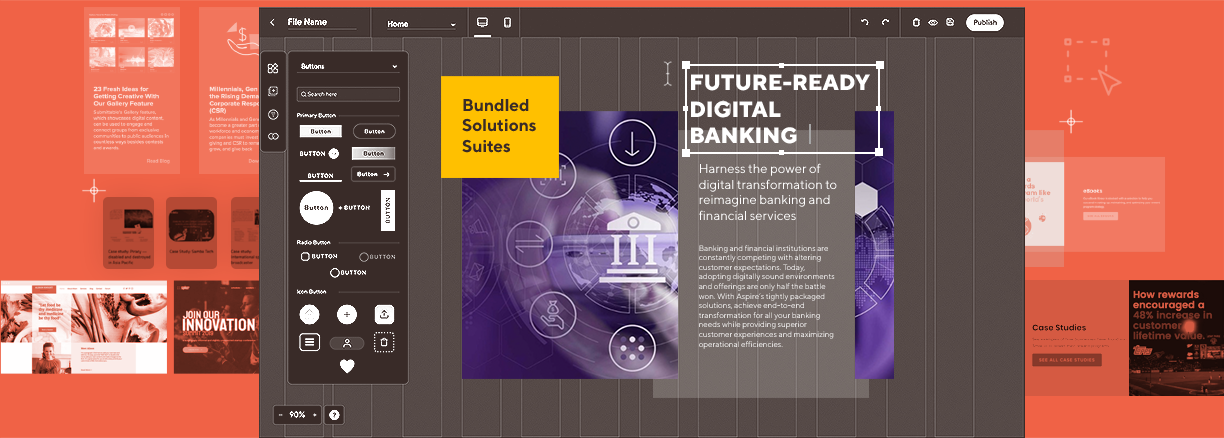This screenshot has width=1224, height=438.
Task: Decrease zoom with the minus button
Action: coord(280,415)
